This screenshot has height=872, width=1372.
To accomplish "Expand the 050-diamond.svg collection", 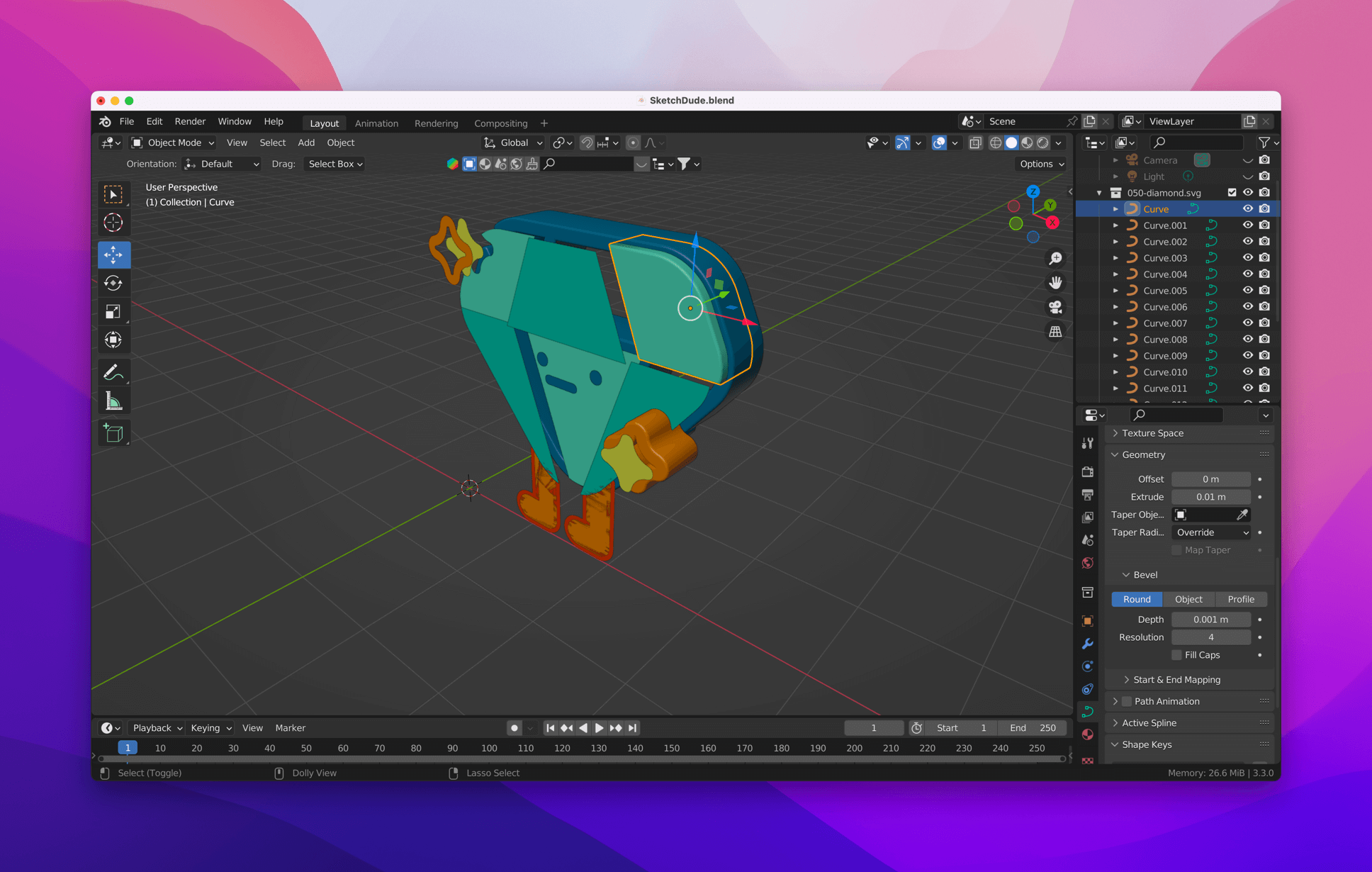I will pyautogui.click(x=1099, y=192).
